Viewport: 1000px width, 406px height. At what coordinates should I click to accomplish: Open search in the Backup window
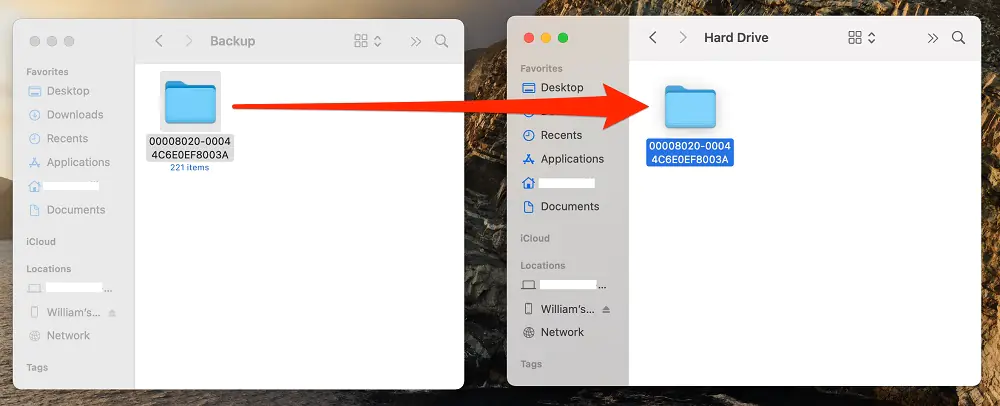(x=441, y=41)
